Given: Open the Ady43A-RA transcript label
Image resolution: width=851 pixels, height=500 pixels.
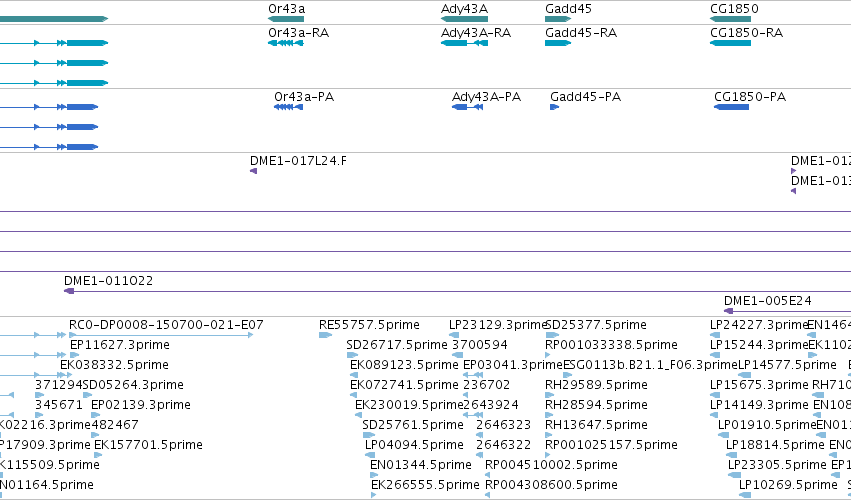Looking at the screenshot, I should click(x=476, y=33).
